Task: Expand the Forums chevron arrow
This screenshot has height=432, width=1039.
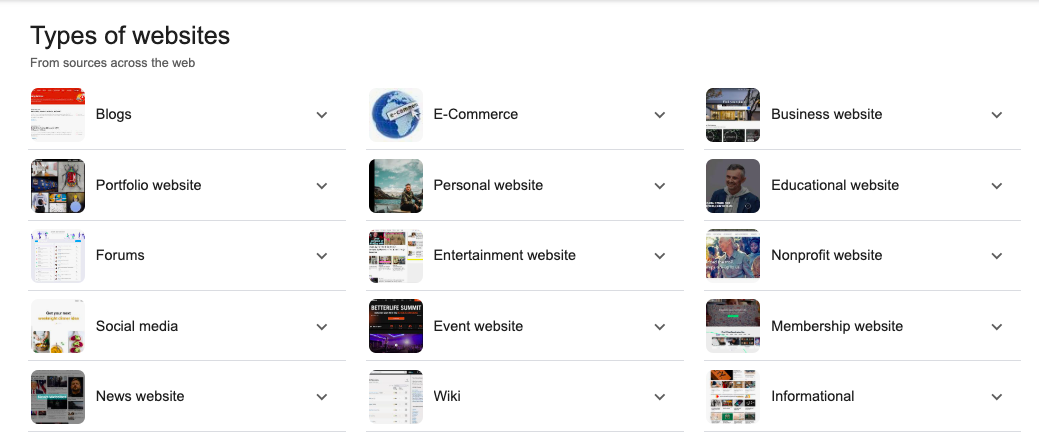Action: 322,256
